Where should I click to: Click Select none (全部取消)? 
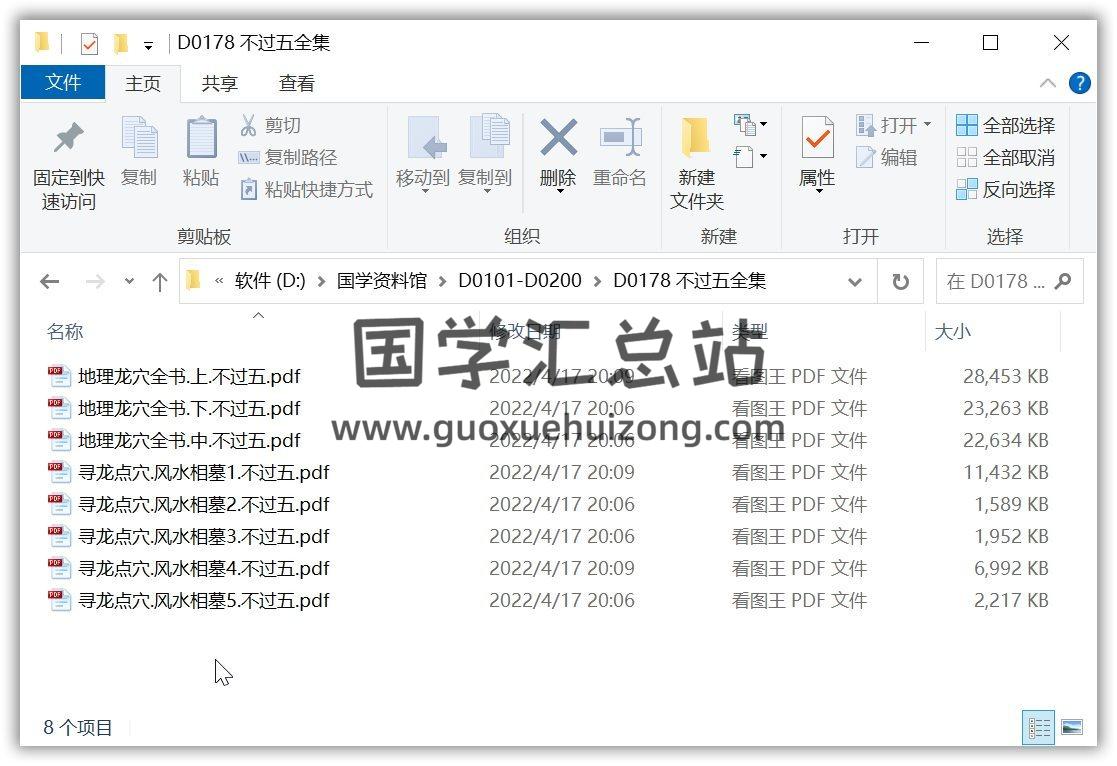1005,157
